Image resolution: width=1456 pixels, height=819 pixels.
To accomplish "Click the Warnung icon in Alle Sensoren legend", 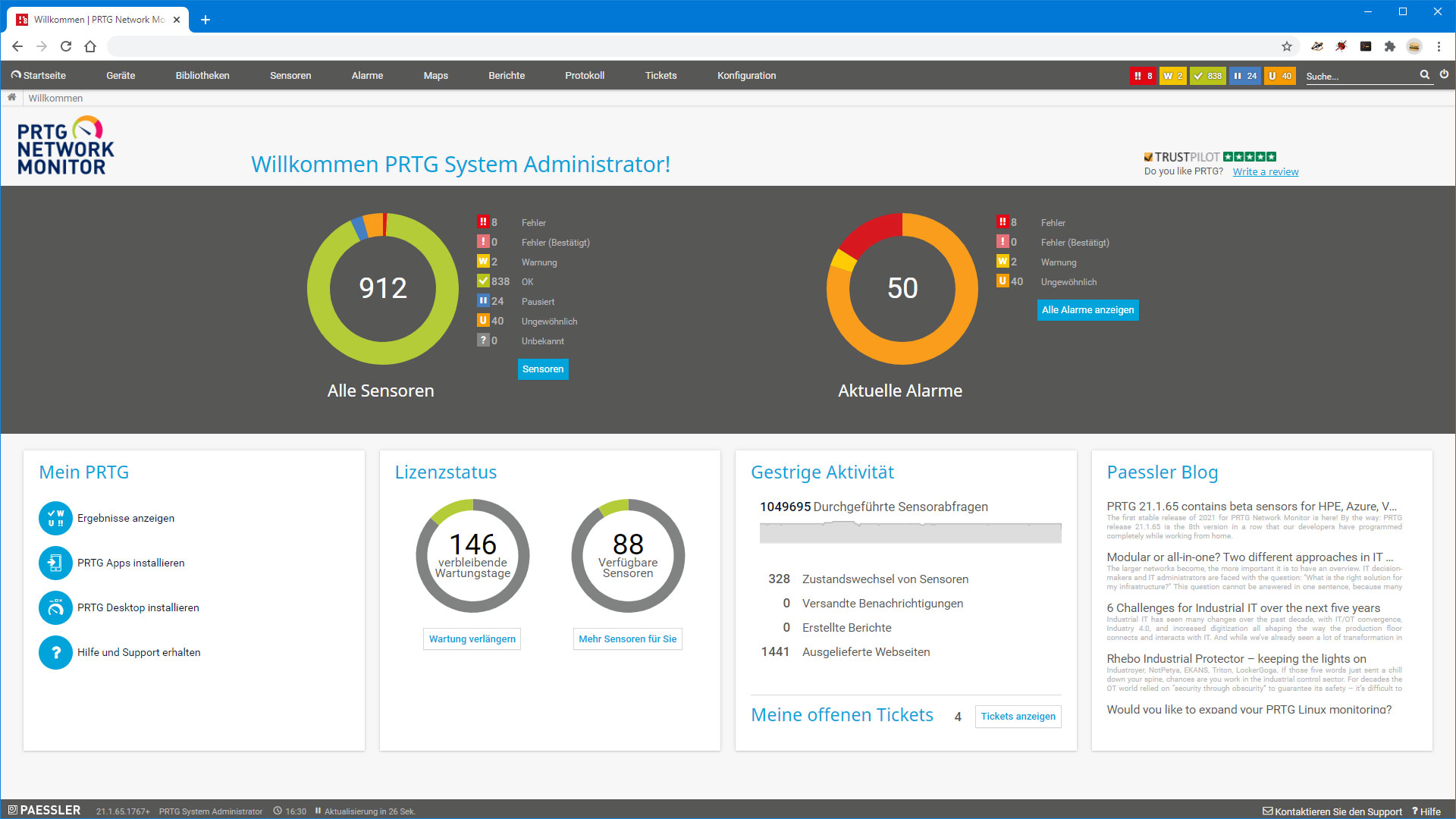I will pyautogui.click(x=483, y=262).
